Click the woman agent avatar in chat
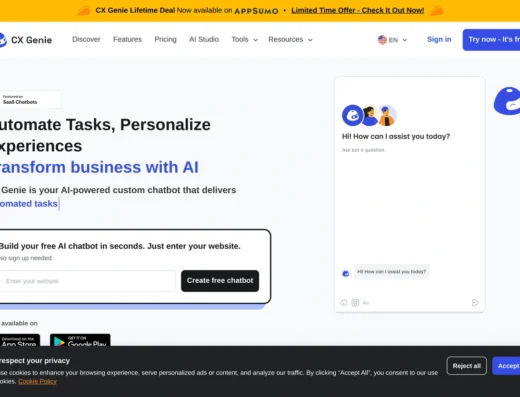The width and height of the screenshot is (520, 397). pyautogui.click(x=369, y=116)
